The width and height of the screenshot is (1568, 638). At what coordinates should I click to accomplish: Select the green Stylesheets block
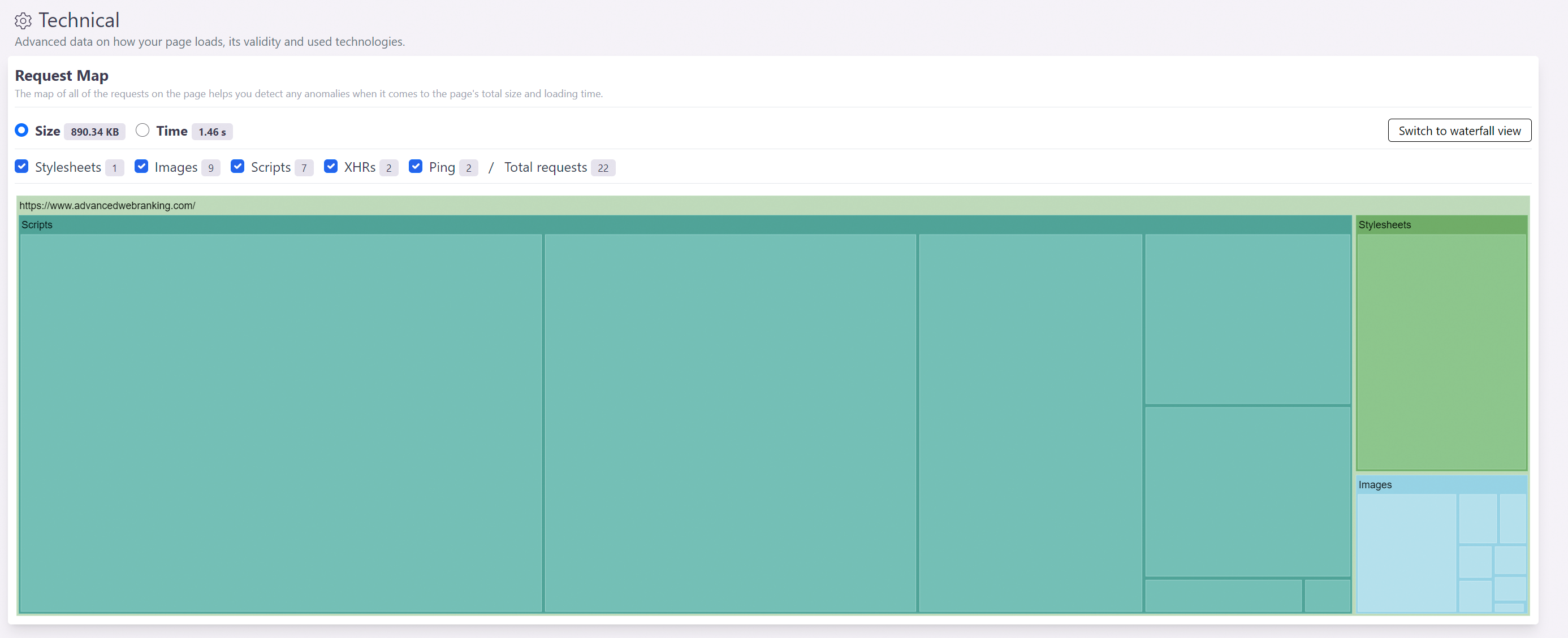[1441, 352]
